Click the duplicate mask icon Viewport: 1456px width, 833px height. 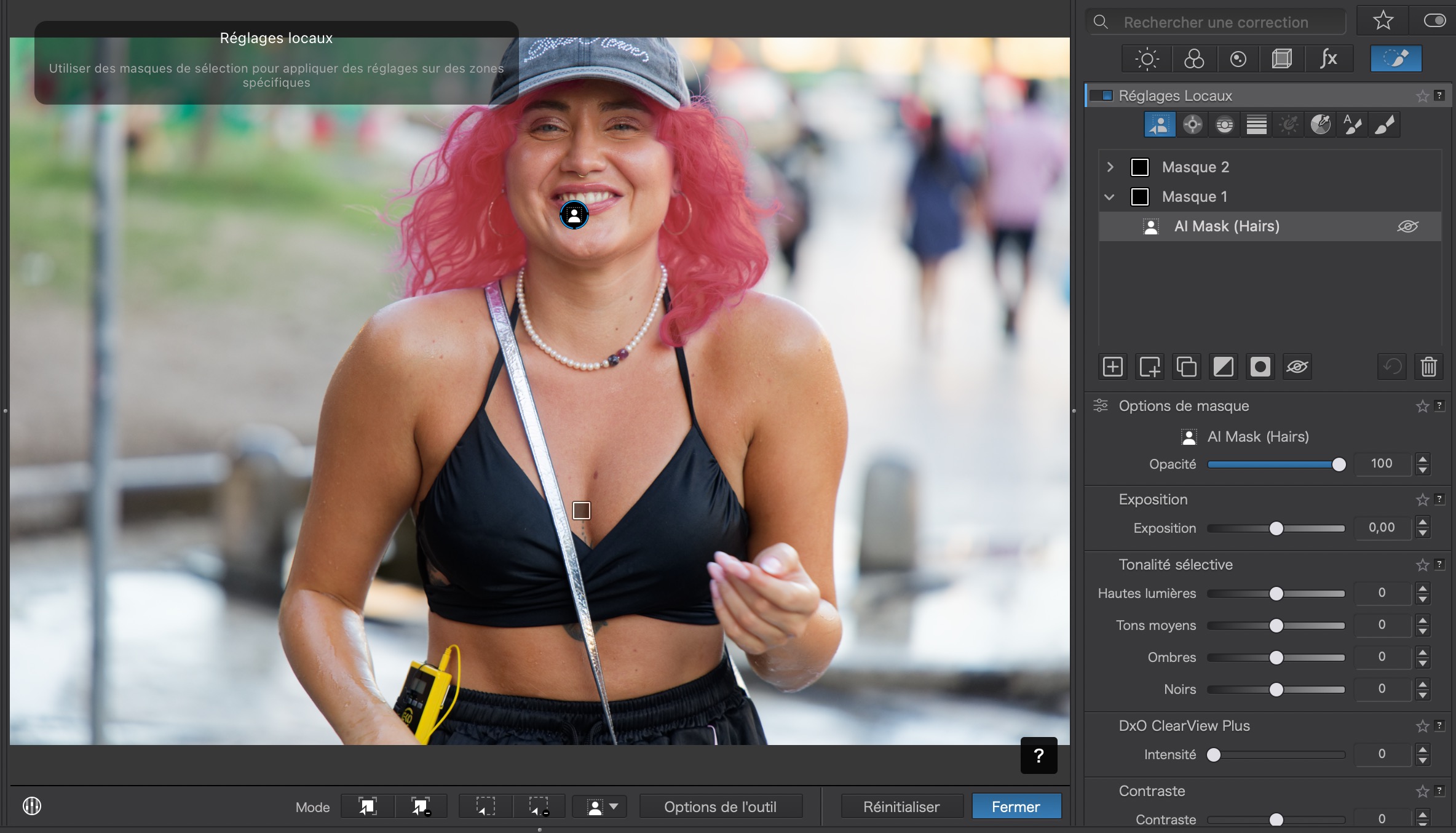[x=1186, y=367]
